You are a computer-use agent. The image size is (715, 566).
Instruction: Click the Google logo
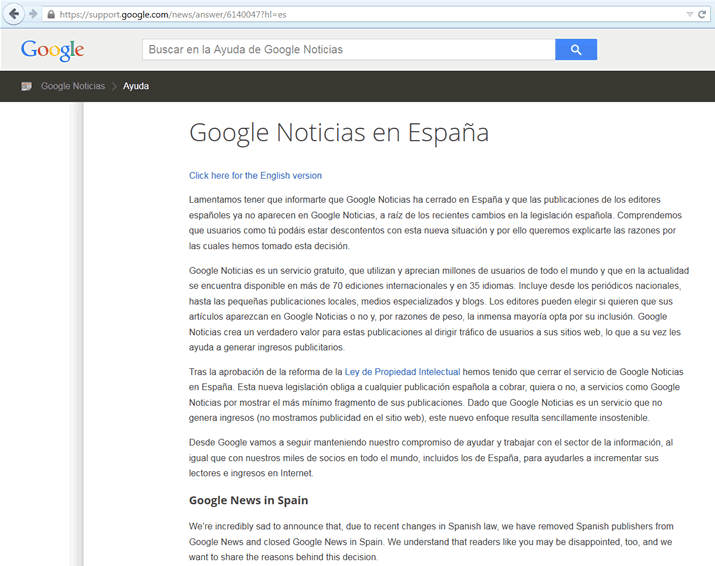tap(52, 50)
